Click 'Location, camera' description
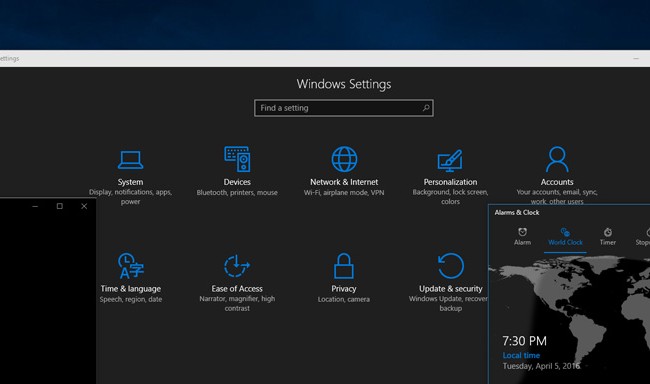 click(344, 299)
